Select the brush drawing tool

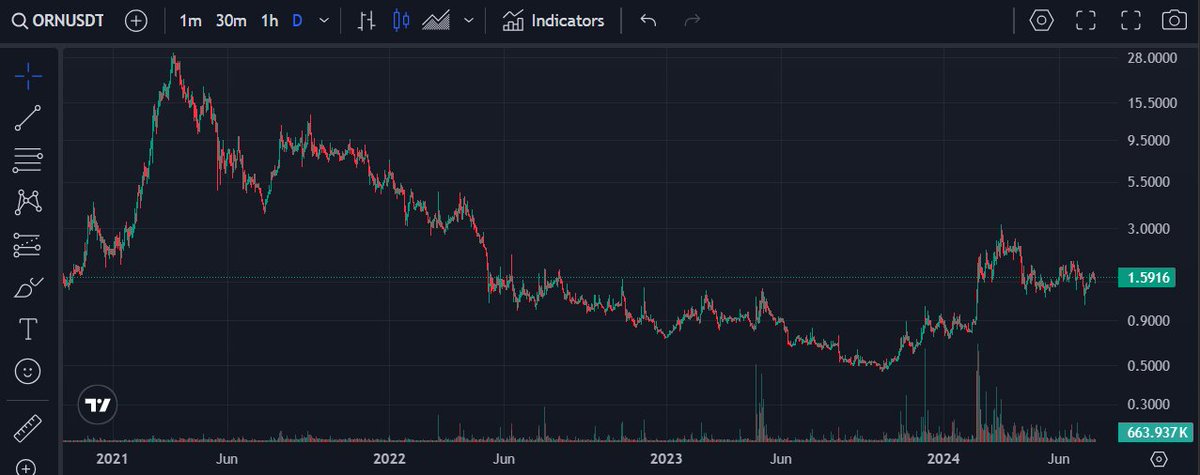(28, 287)
